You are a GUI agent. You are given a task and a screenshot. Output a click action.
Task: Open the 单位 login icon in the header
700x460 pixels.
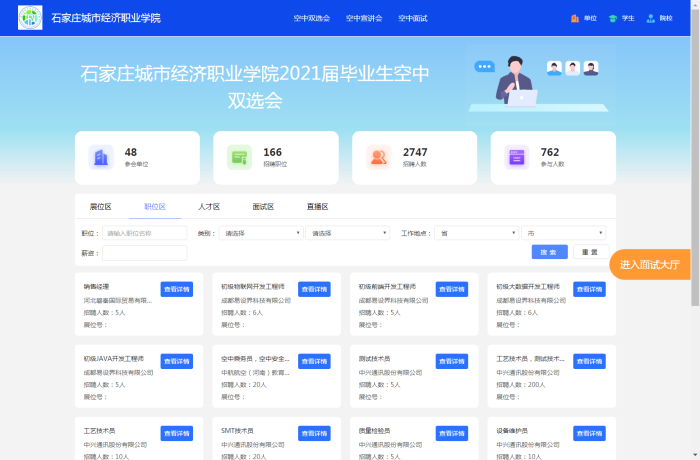pos(575,18)
